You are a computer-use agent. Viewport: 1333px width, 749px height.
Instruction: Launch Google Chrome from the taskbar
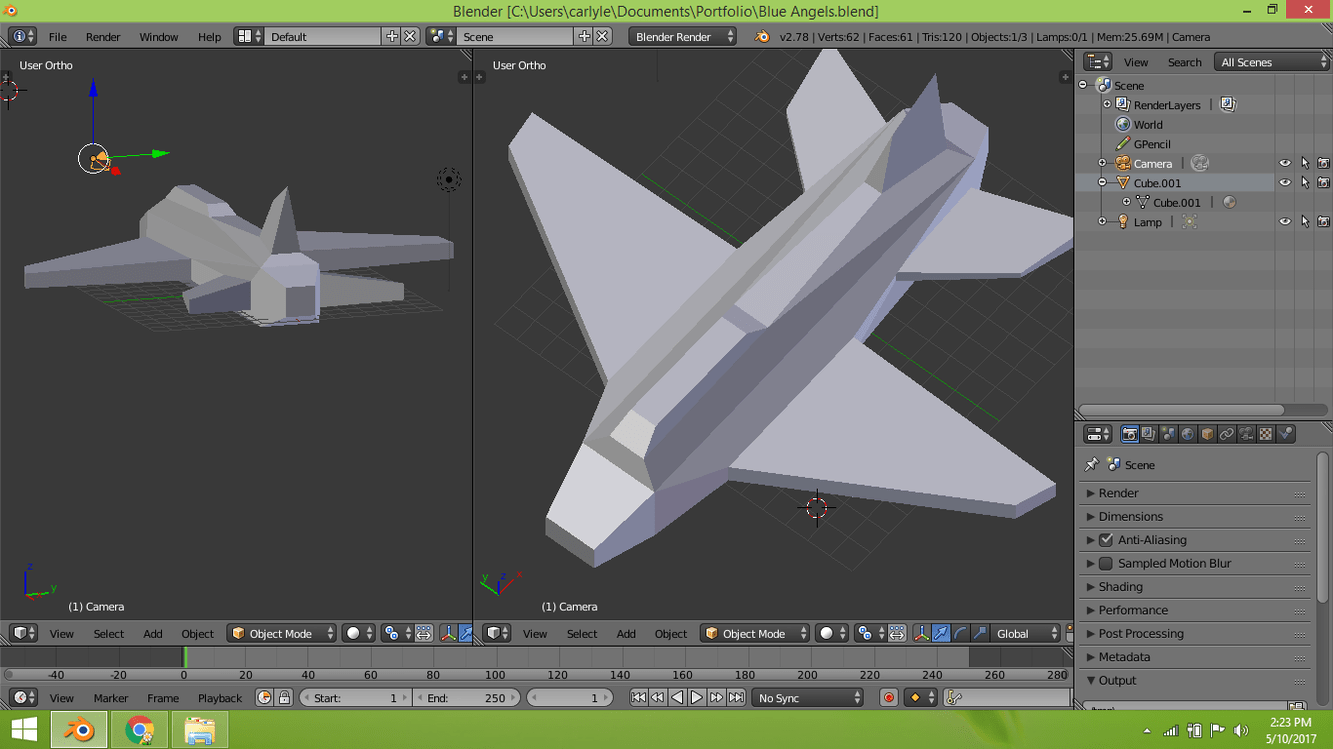139,730
